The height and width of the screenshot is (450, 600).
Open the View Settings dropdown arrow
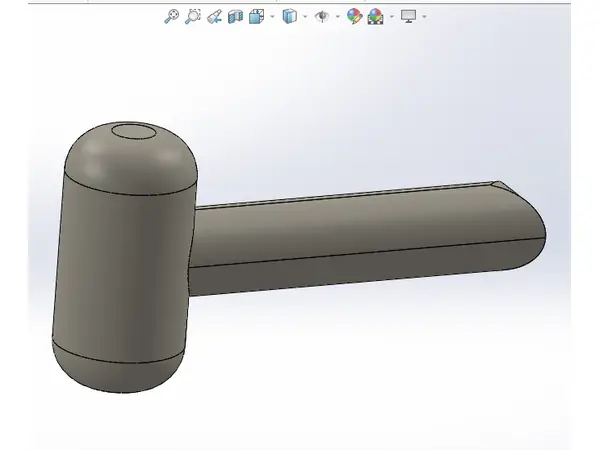click(424, 16)
